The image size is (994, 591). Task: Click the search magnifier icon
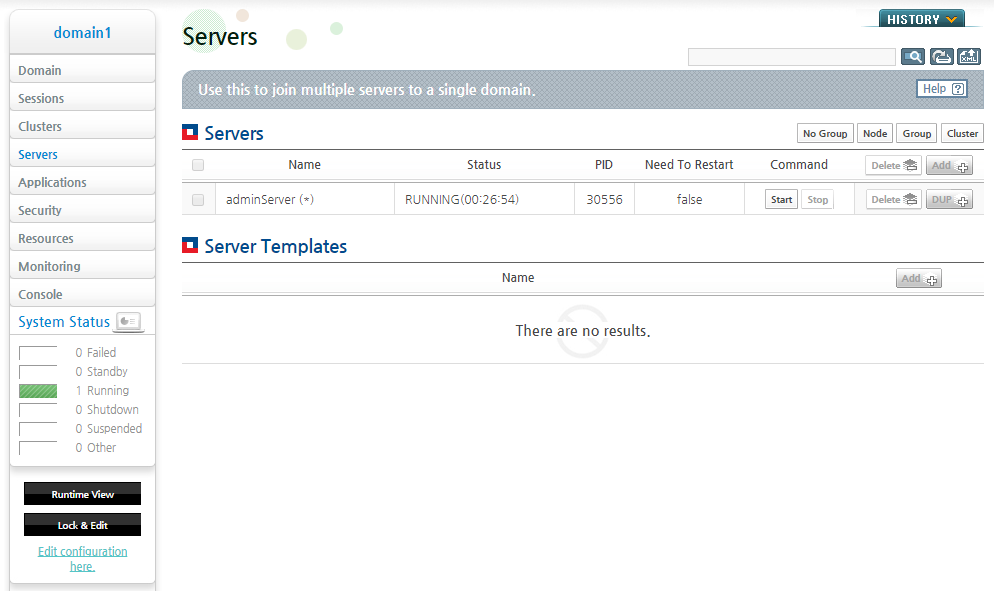(x=913, y=57)
